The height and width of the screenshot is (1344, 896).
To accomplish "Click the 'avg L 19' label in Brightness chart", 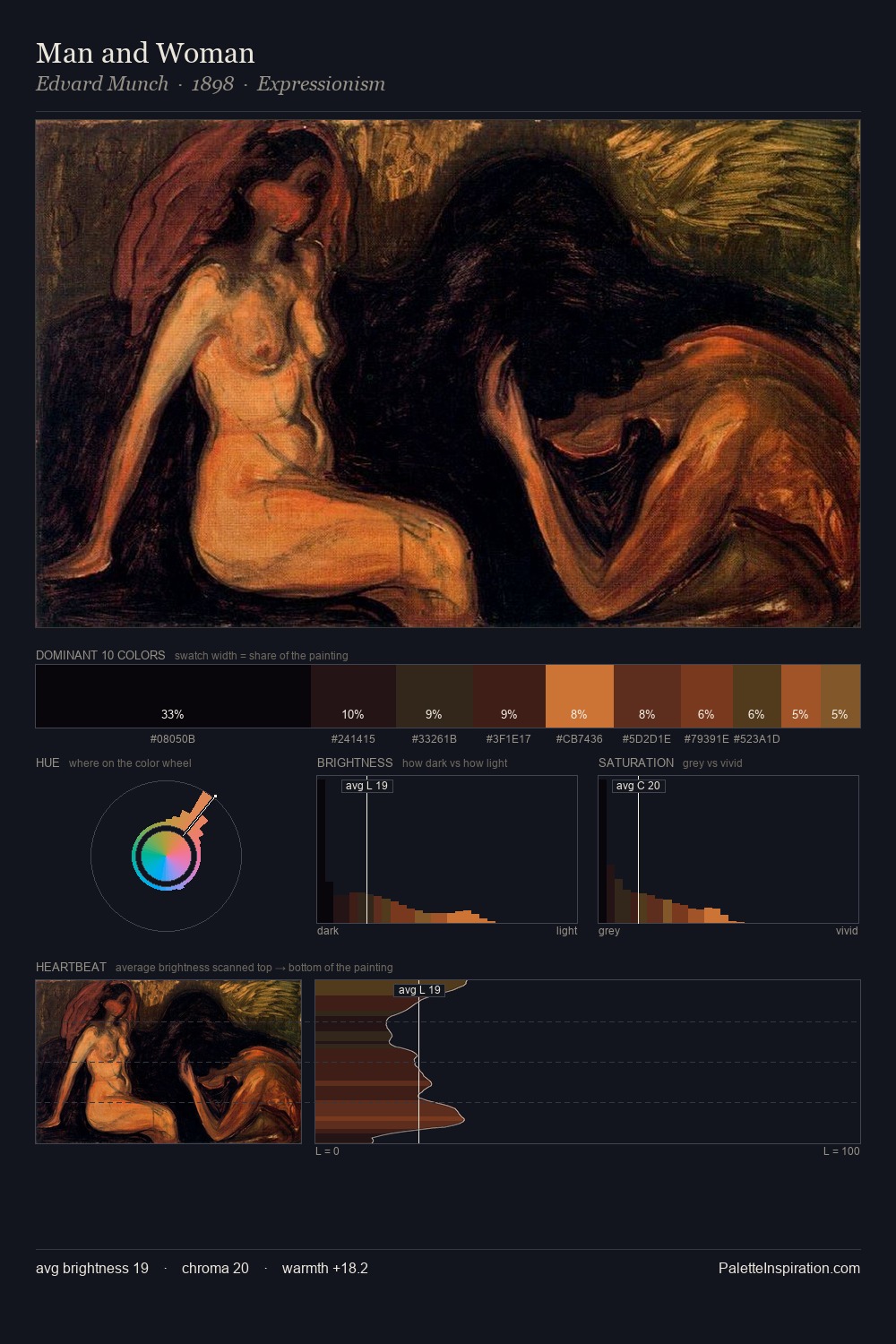I will click(367, 786).
